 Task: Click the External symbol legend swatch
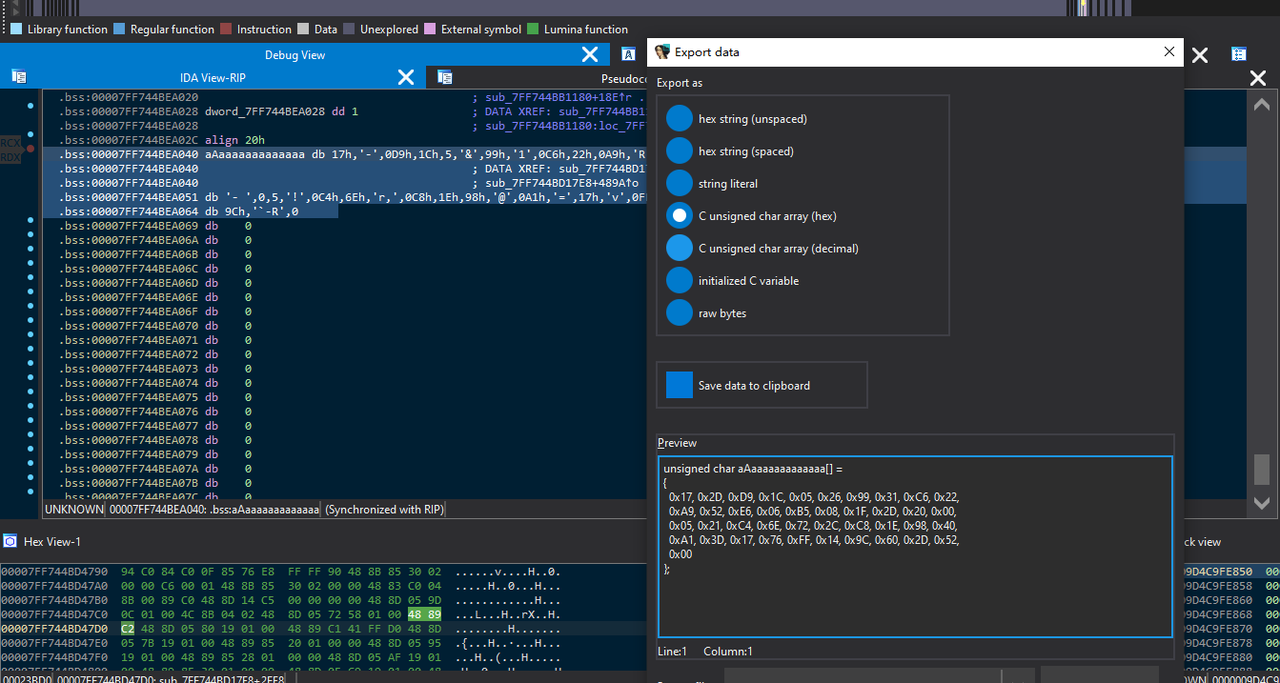(431, 30)
